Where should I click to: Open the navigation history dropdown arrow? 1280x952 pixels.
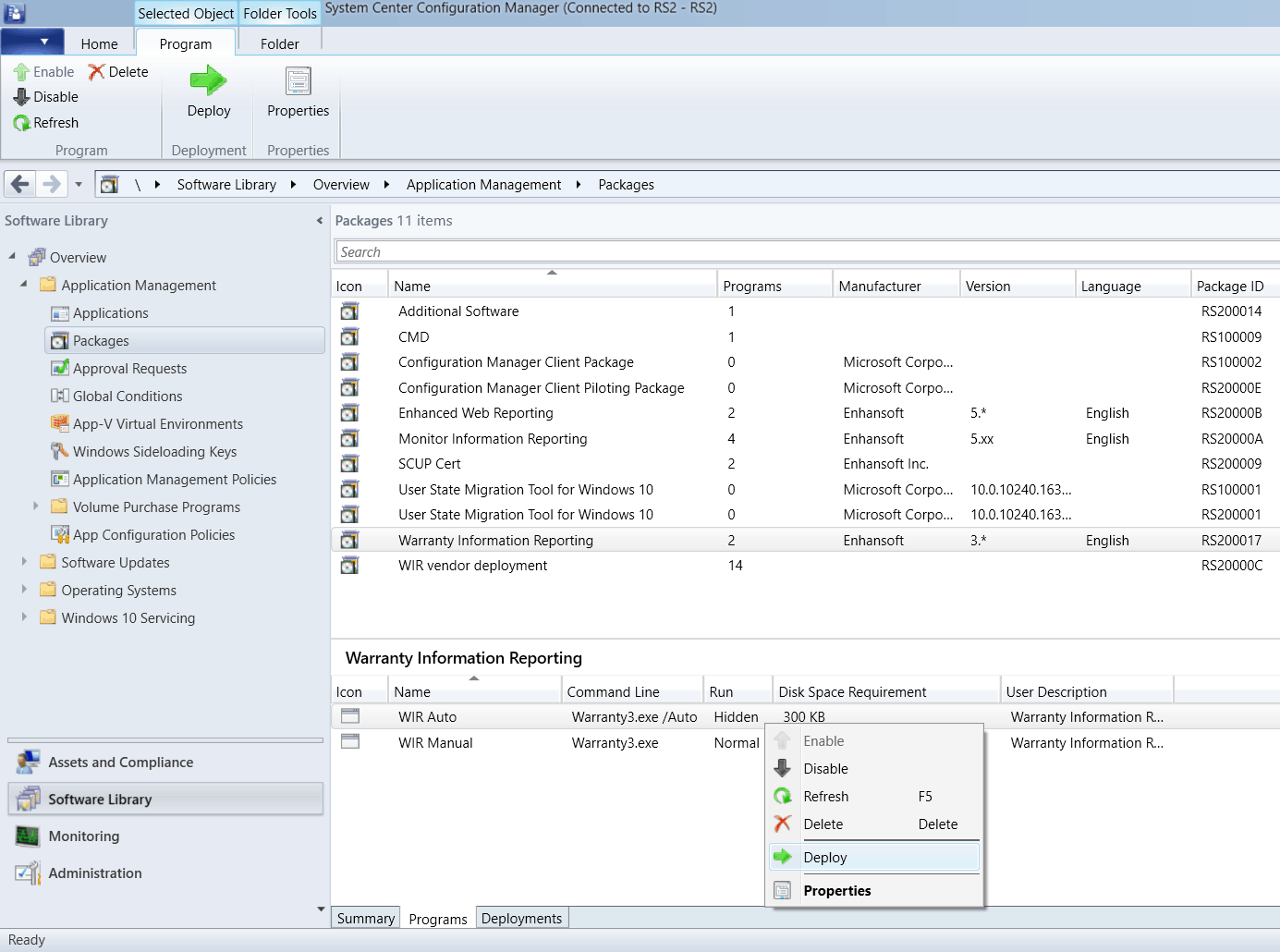pyautogui.click(x=79, y=184)
